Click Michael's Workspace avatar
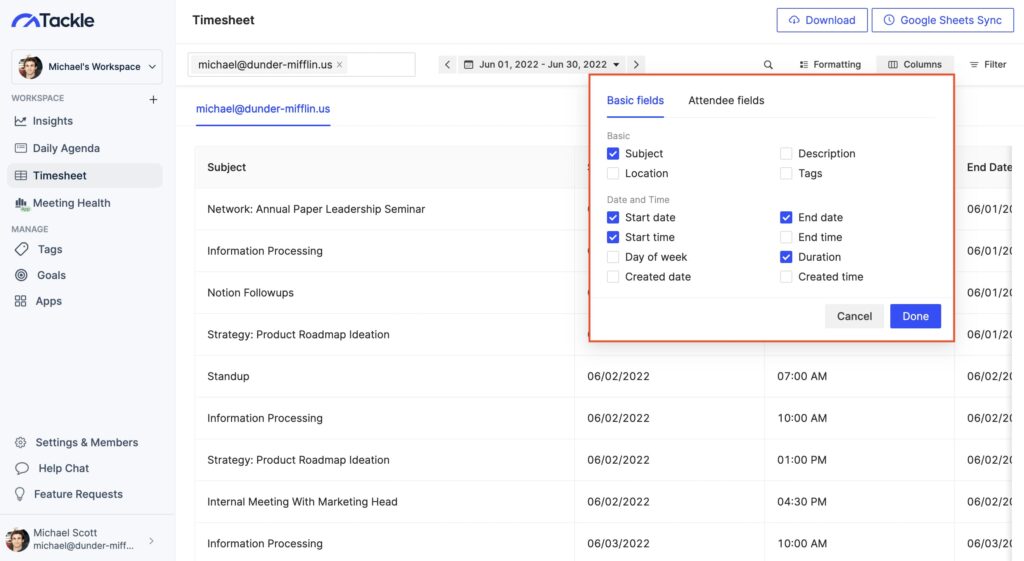Screen dimensions: 1024x561 (x=30, y=67)
